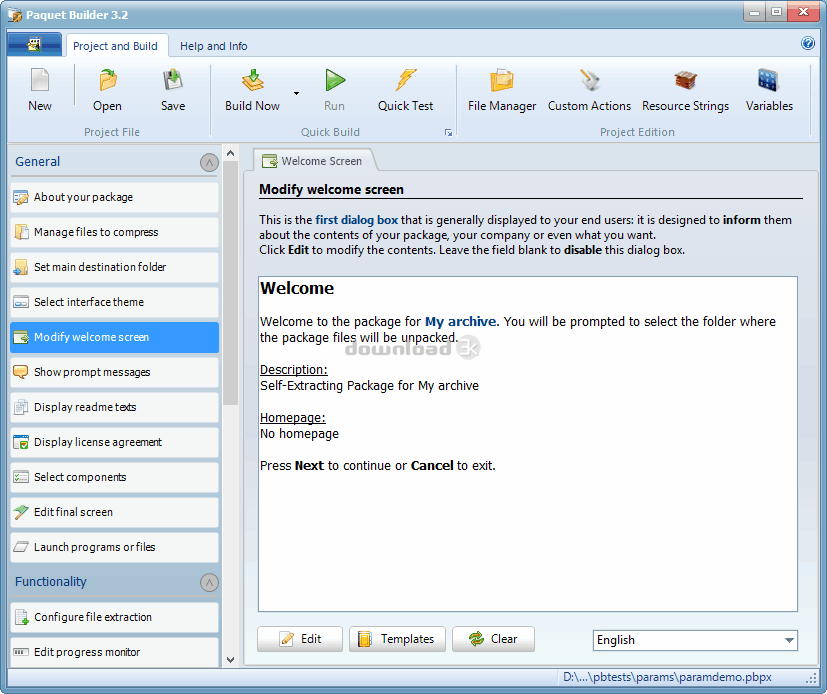The image size is (827, 694).
Task: Select Modify welcome screen item
Action: (x=114, y=338)
